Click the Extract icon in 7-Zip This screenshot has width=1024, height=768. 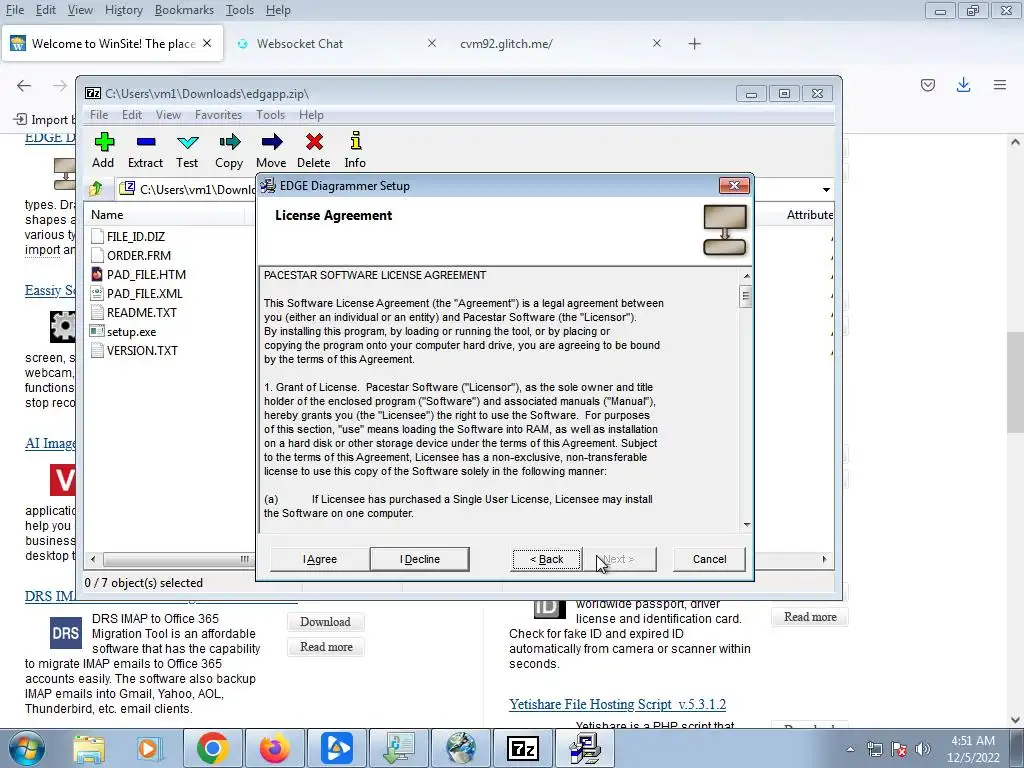[x=145, y=150]
